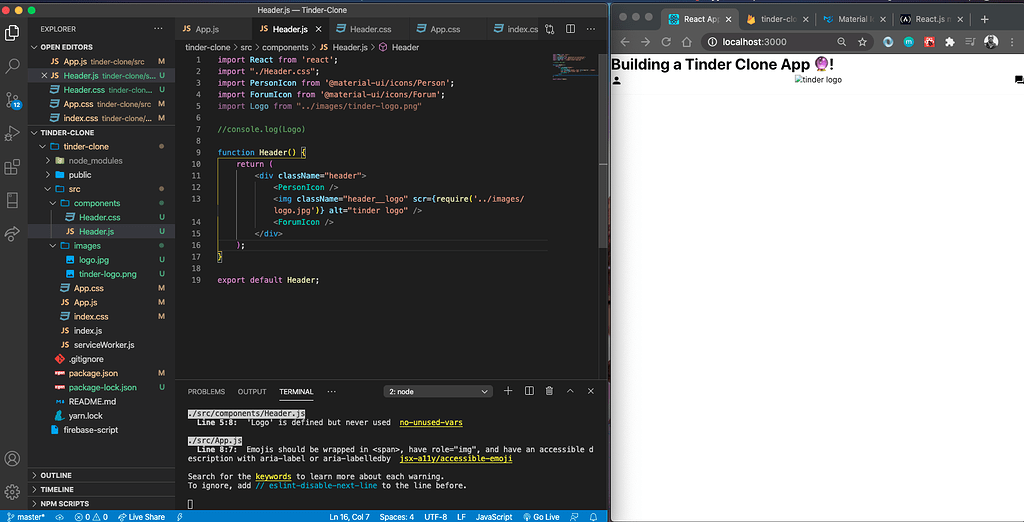Switch to the PROBLEMS panel tab
Screen dimensions: 1024x522
[x=206, y=392]
